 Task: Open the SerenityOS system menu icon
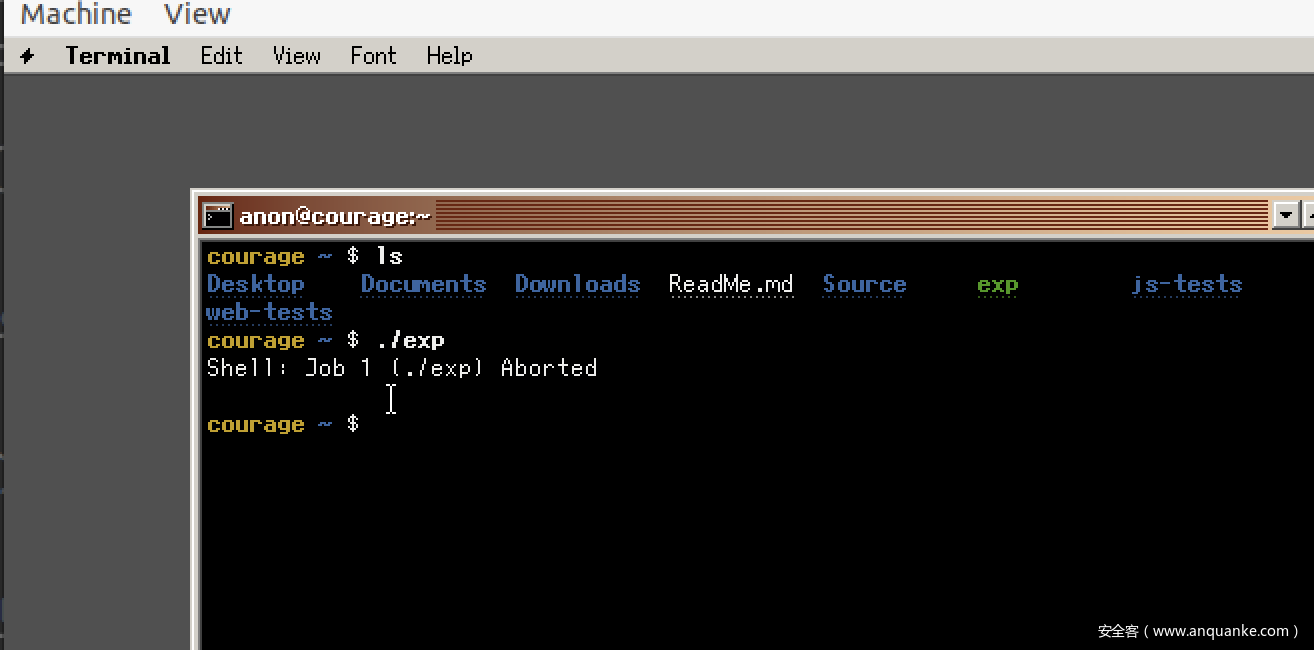click(27, 56)
